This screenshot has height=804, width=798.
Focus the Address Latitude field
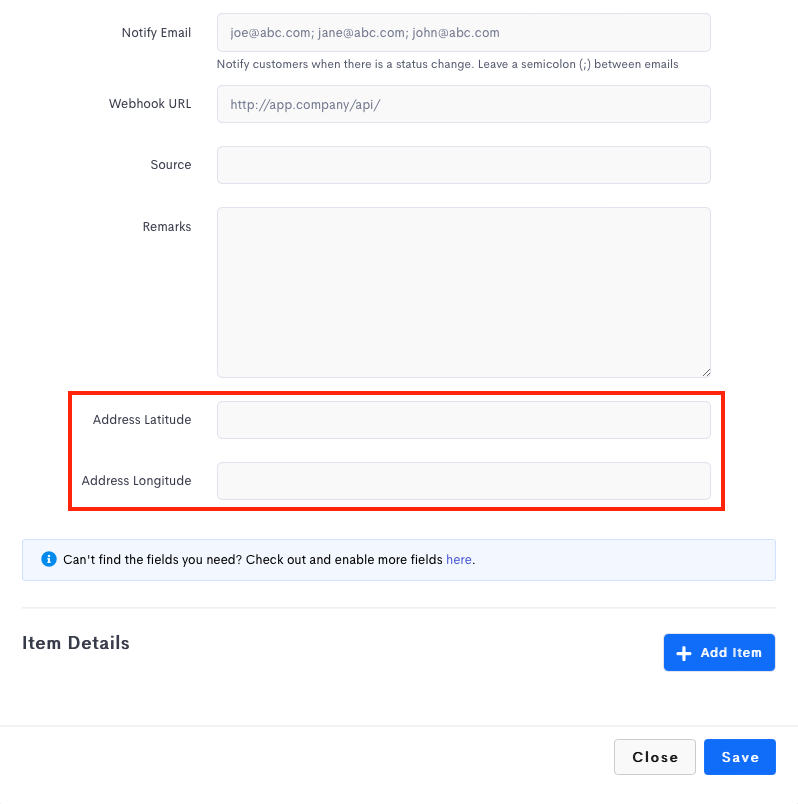pos(463,420)
